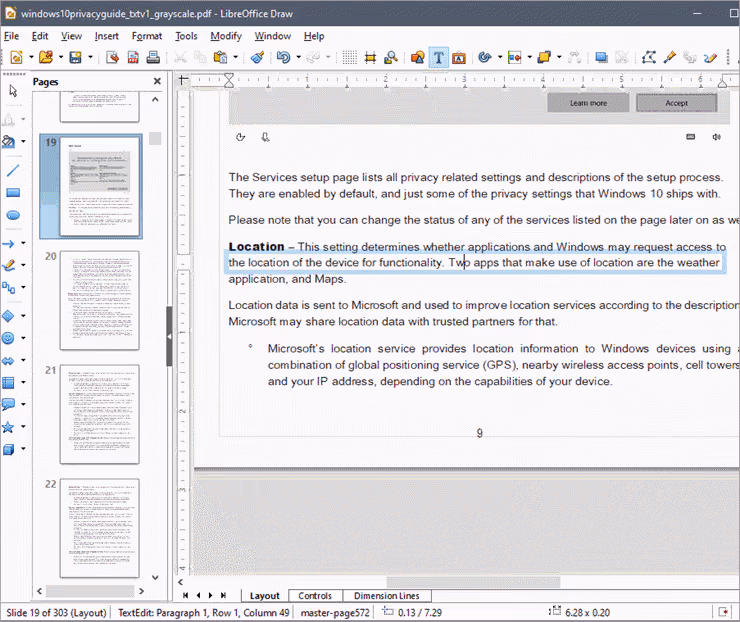Open the Align dropdown arrow
This screenshot has height=622, width=740.
coord(530,58)
